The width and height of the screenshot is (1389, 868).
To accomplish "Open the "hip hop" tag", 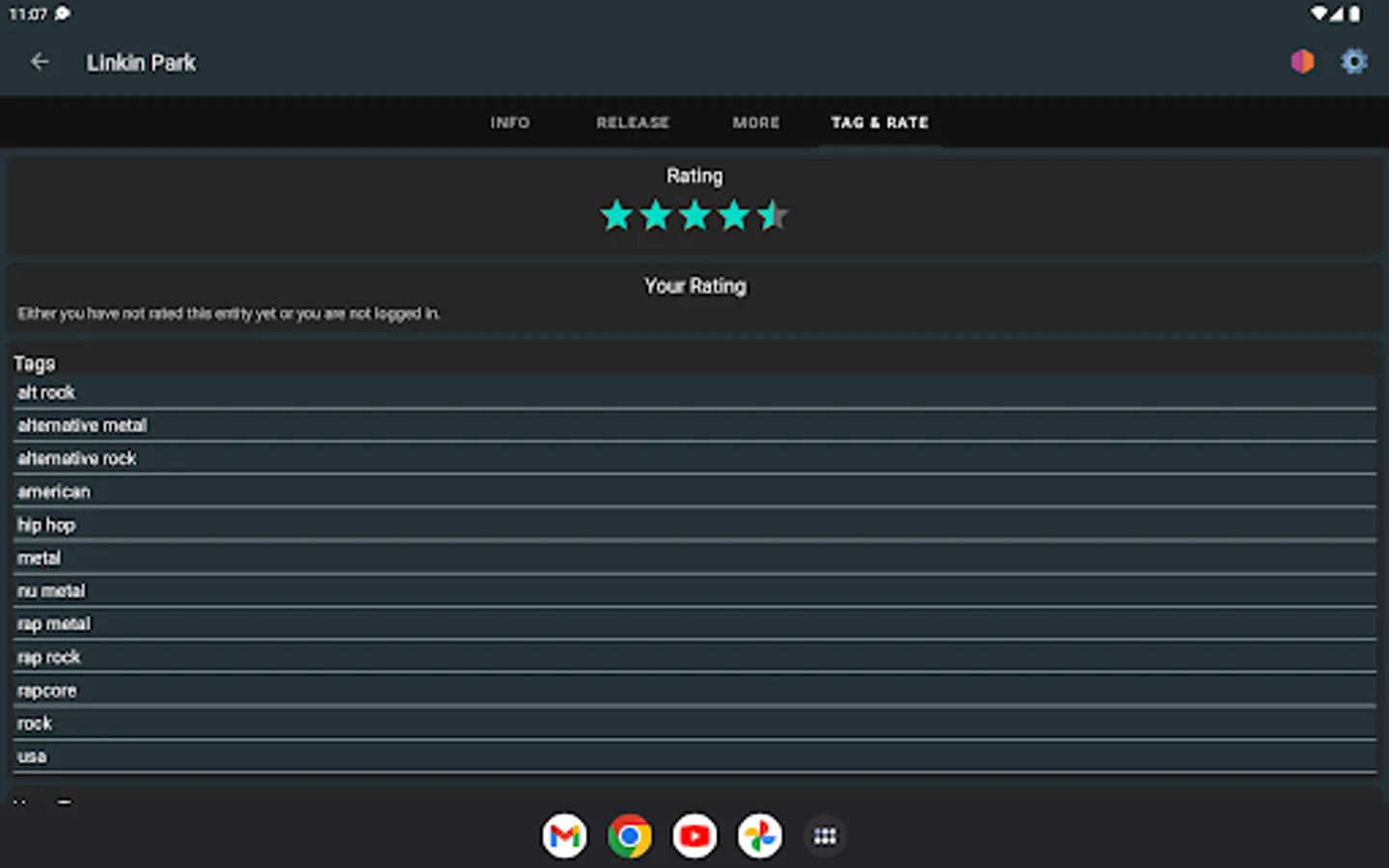I will [x=694, y=525].
